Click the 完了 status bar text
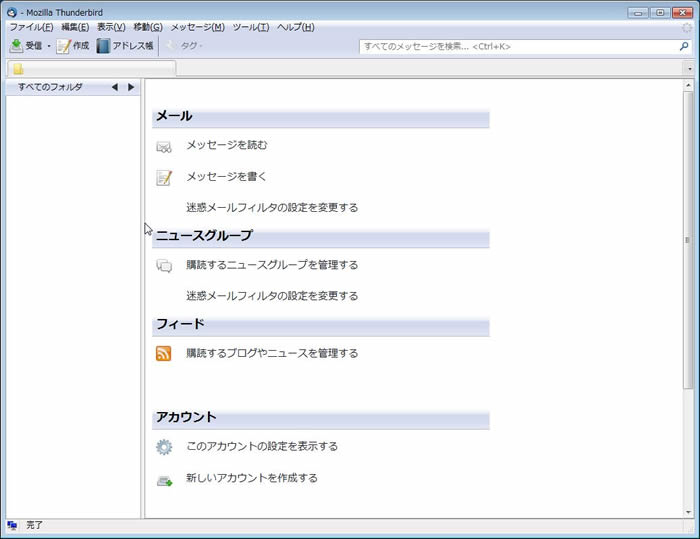This screenshot has height=539, width=700. point(34,525)
